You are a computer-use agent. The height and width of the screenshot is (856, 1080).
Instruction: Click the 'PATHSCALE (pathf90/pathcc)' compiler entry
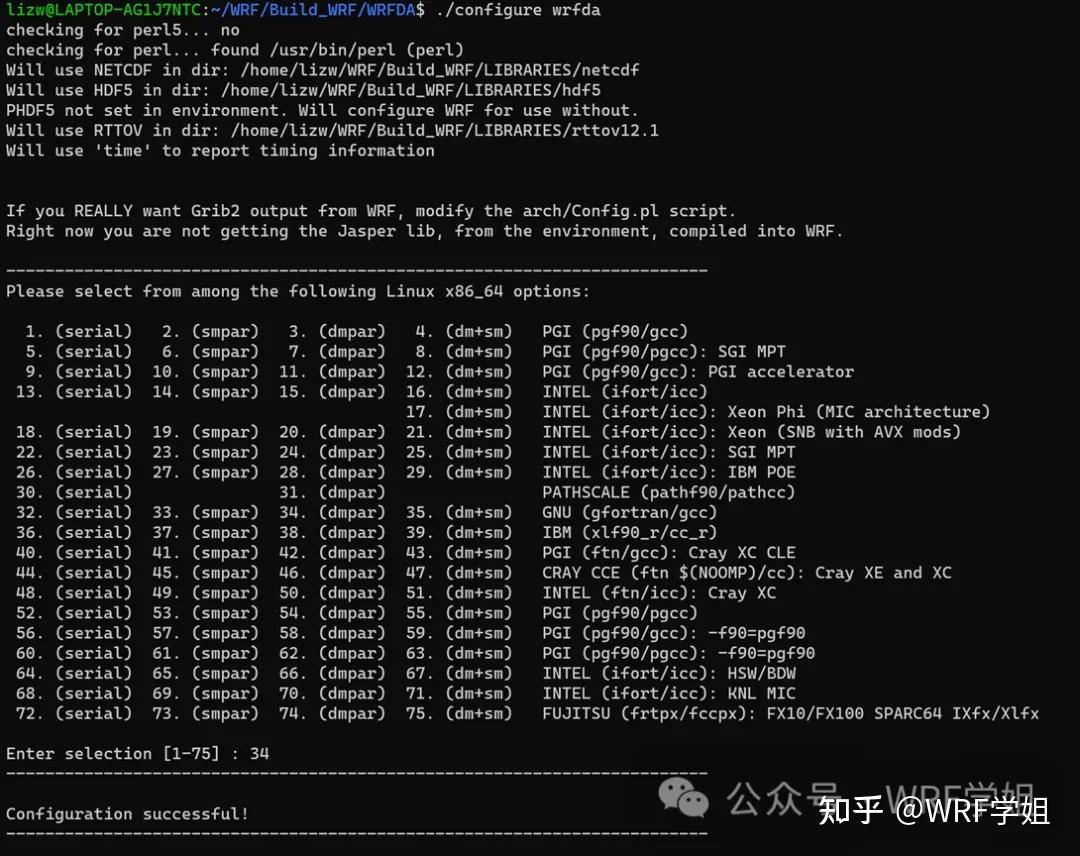(669, 492)
